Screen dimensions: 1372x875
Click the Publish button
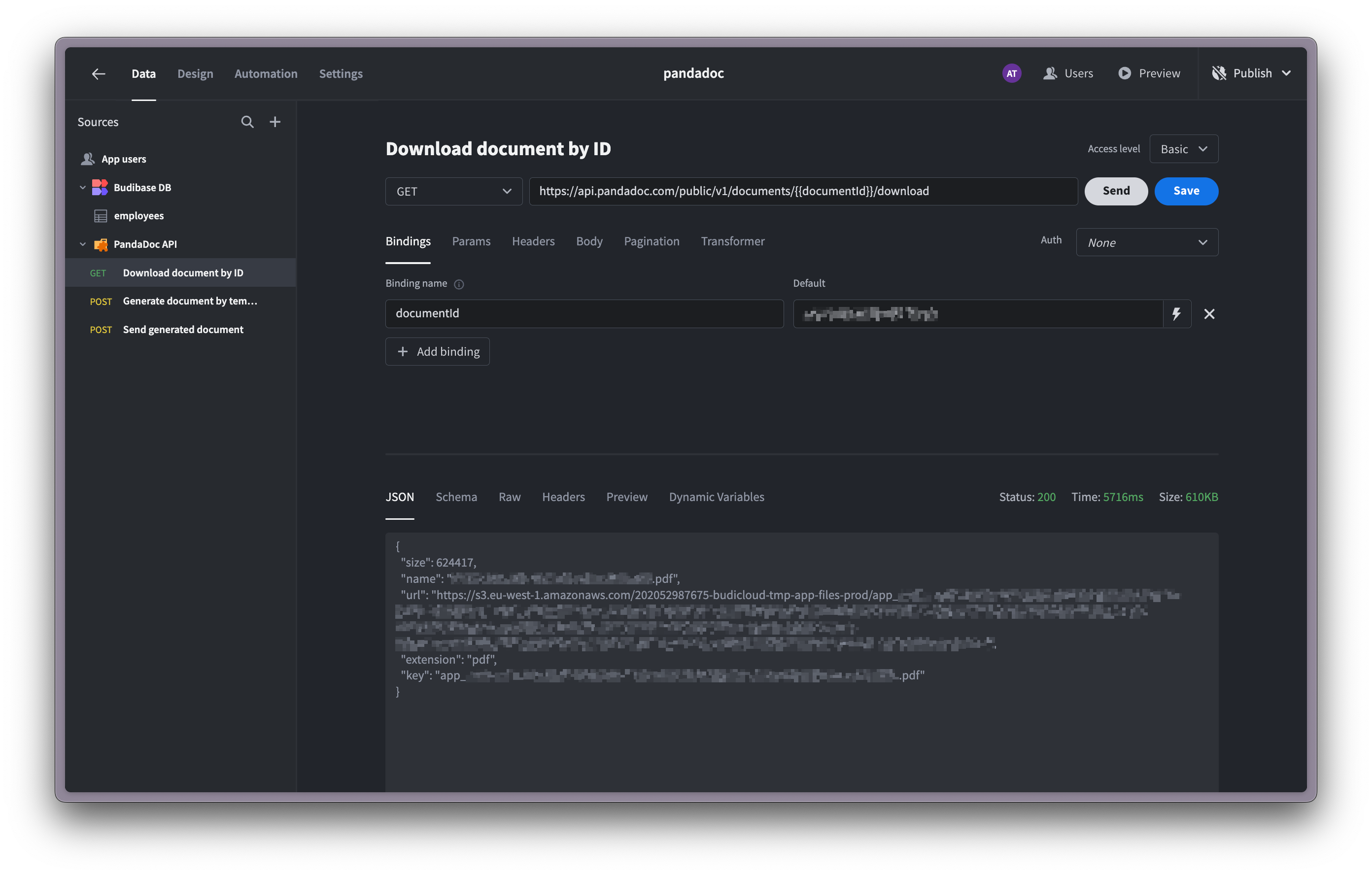[x=1251, y=73]
